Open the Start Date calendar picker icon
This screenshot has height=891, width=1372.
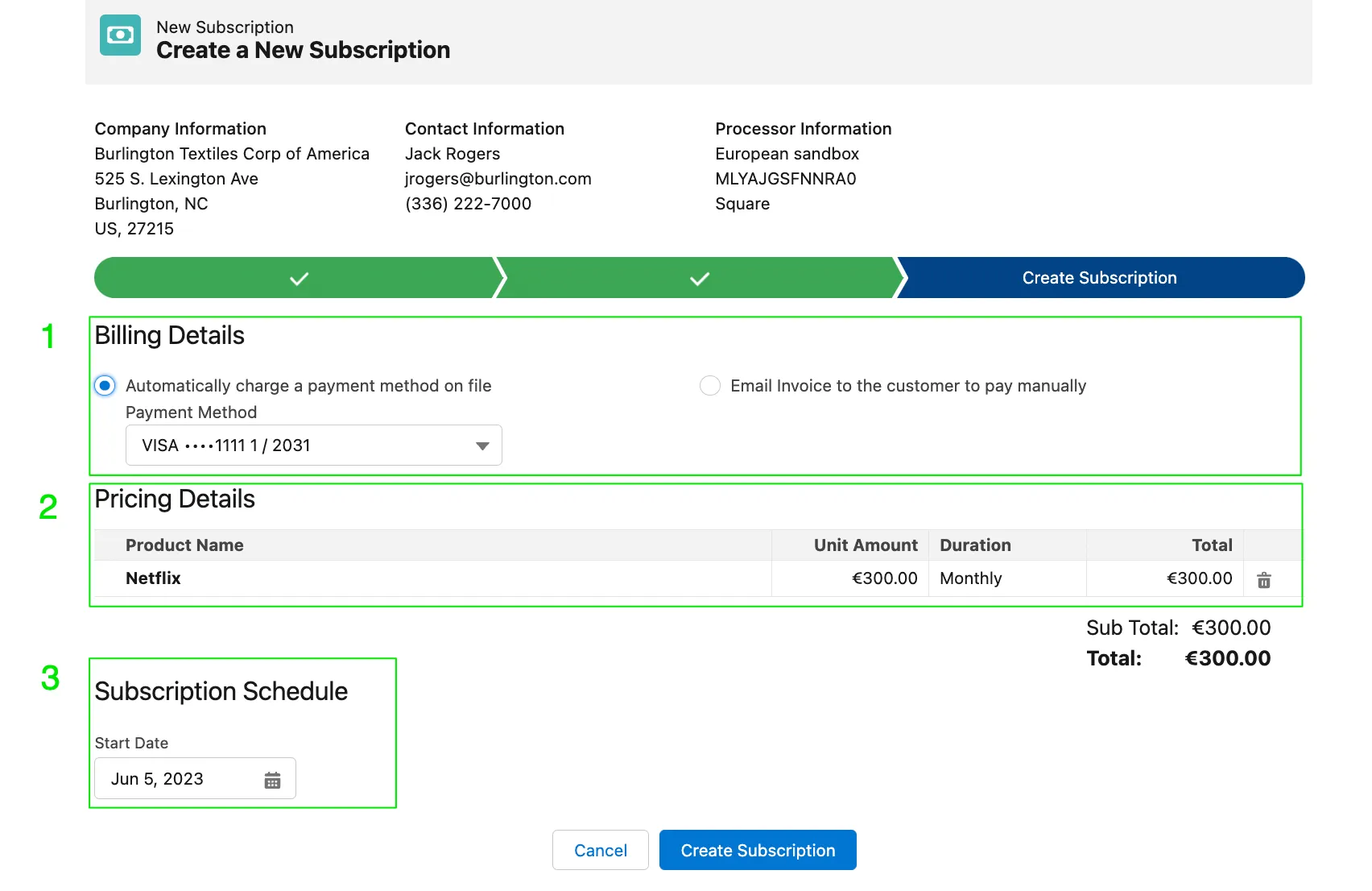point(272,780)
